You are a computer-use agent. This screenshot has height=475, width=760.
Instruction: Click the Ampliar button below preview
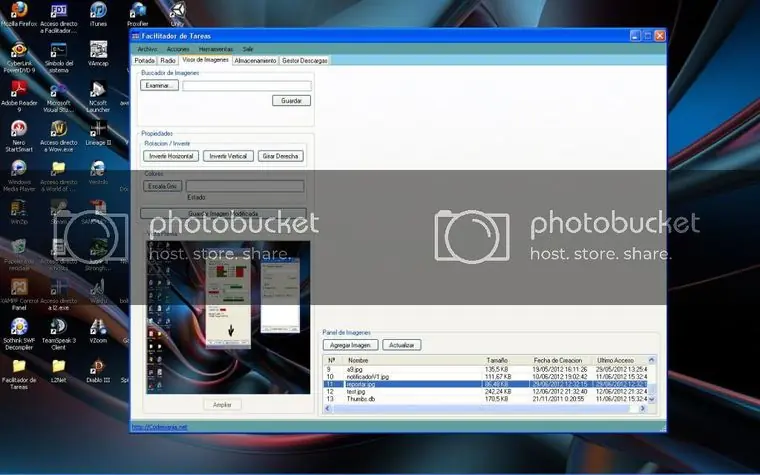[x=222, y=405]
